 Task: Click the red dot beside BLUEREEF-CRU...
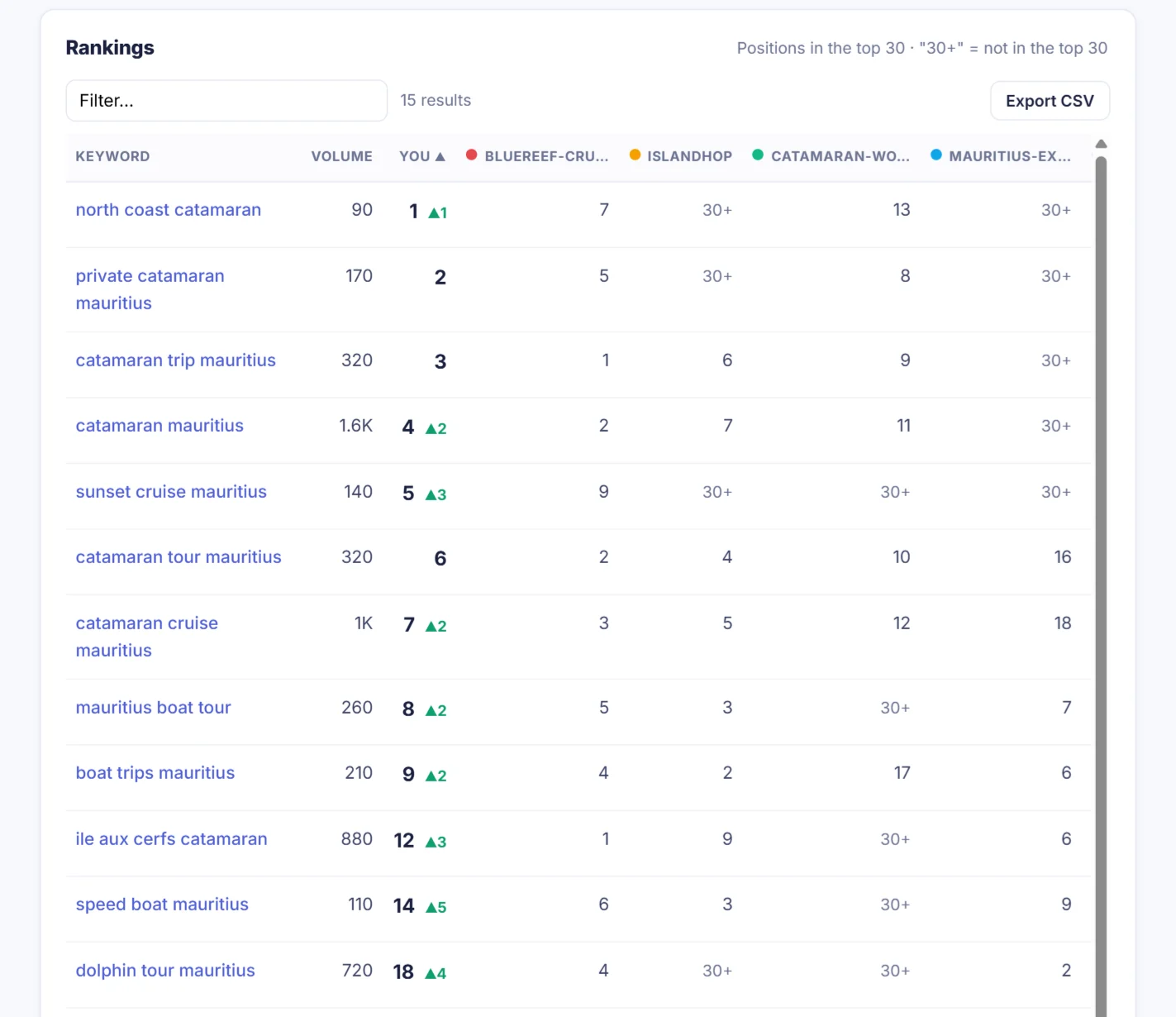pos(472,155)
